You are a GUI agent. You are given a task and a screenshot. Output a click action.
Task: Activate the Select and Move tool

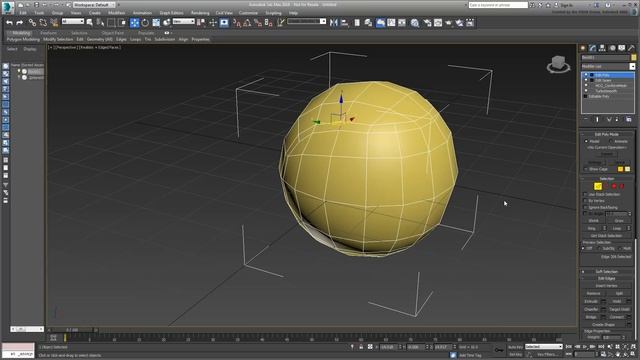coord(134,22)
